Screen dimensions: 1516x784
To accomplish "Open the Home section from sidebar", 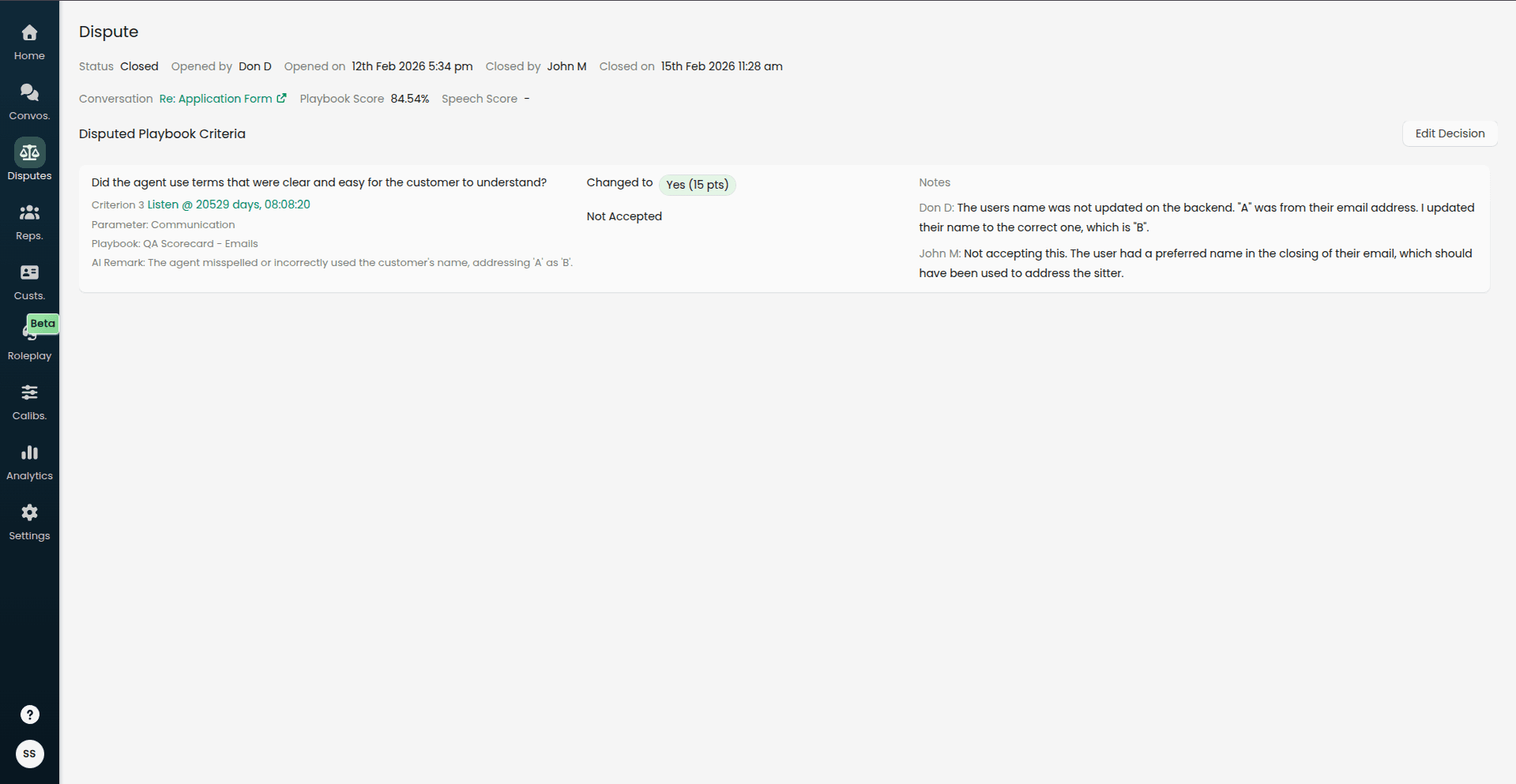I will click(29, 41).
